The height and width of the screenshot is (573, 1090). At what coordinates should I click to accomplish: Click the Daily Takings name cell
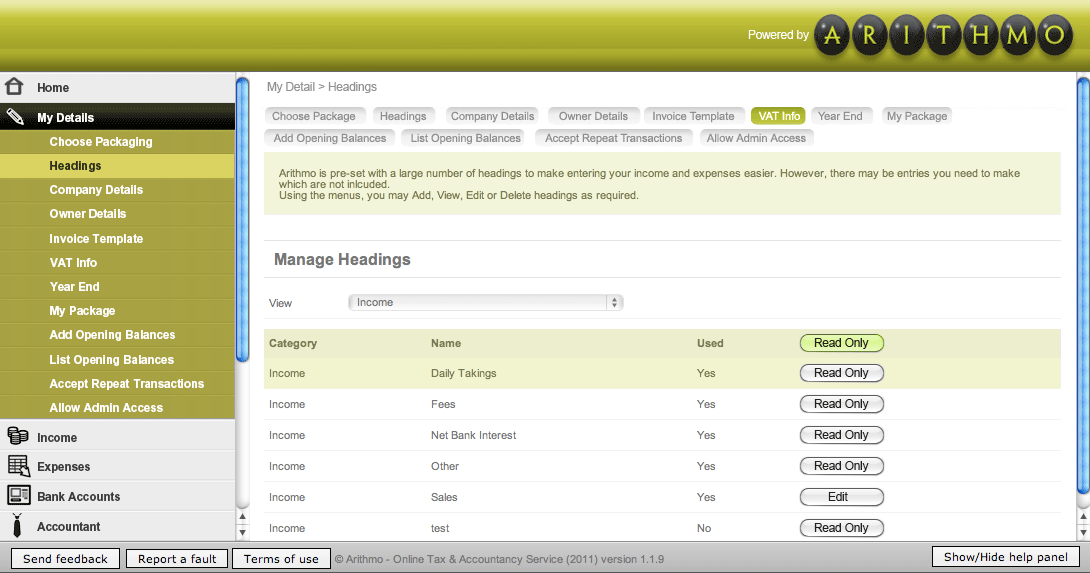(464, 373)
